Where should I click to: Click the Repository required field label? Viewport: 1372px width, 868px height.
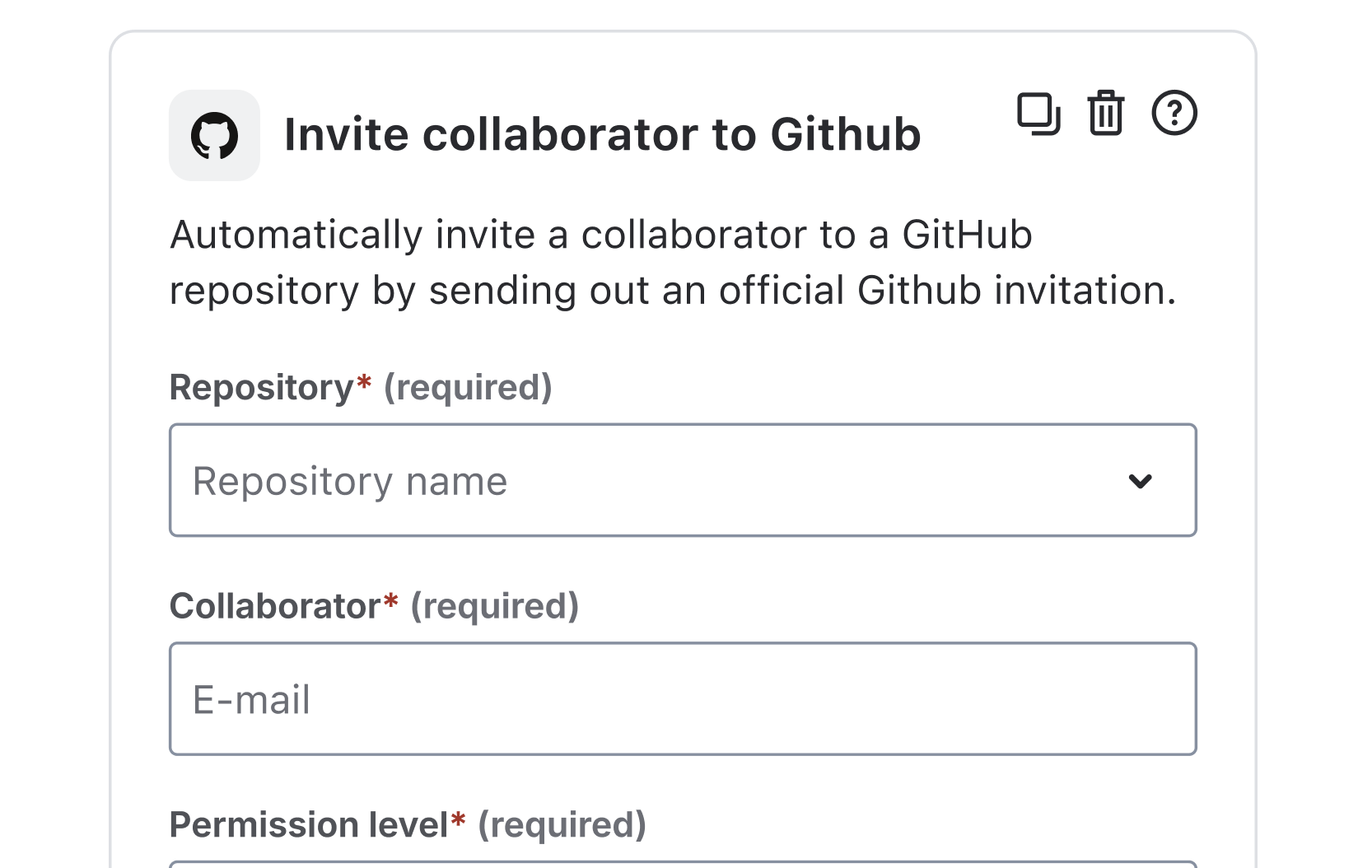(x=360, y=386)
